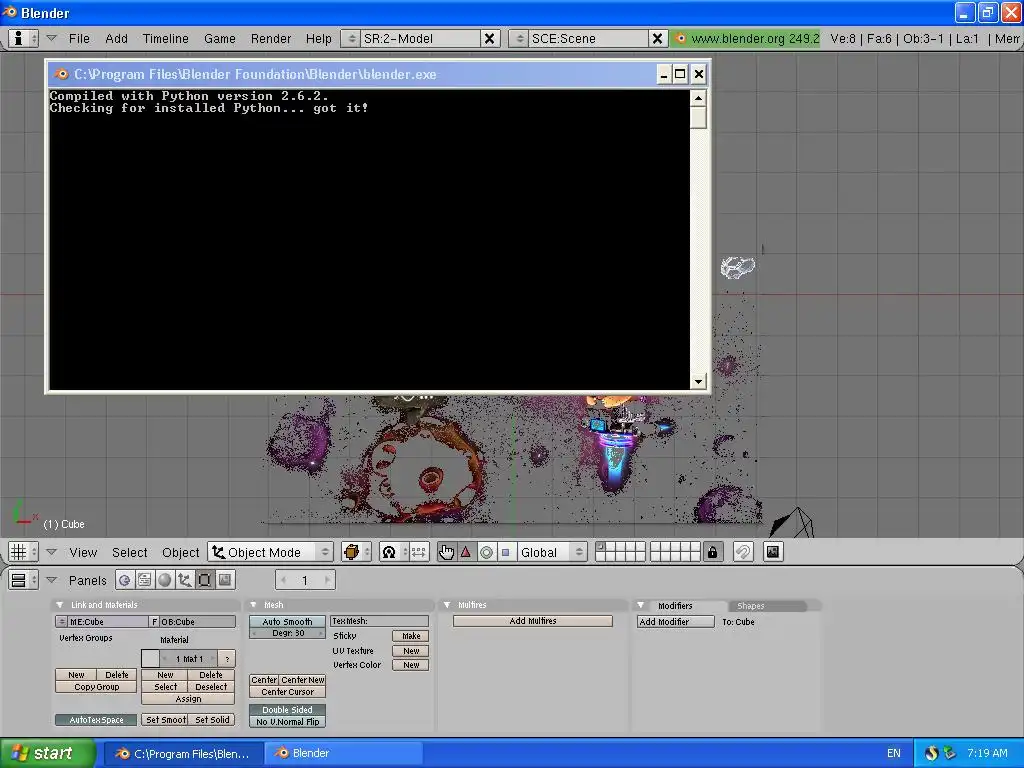Click the Copy Group button
Viewport: 1024px width, 768px height.
96,687
